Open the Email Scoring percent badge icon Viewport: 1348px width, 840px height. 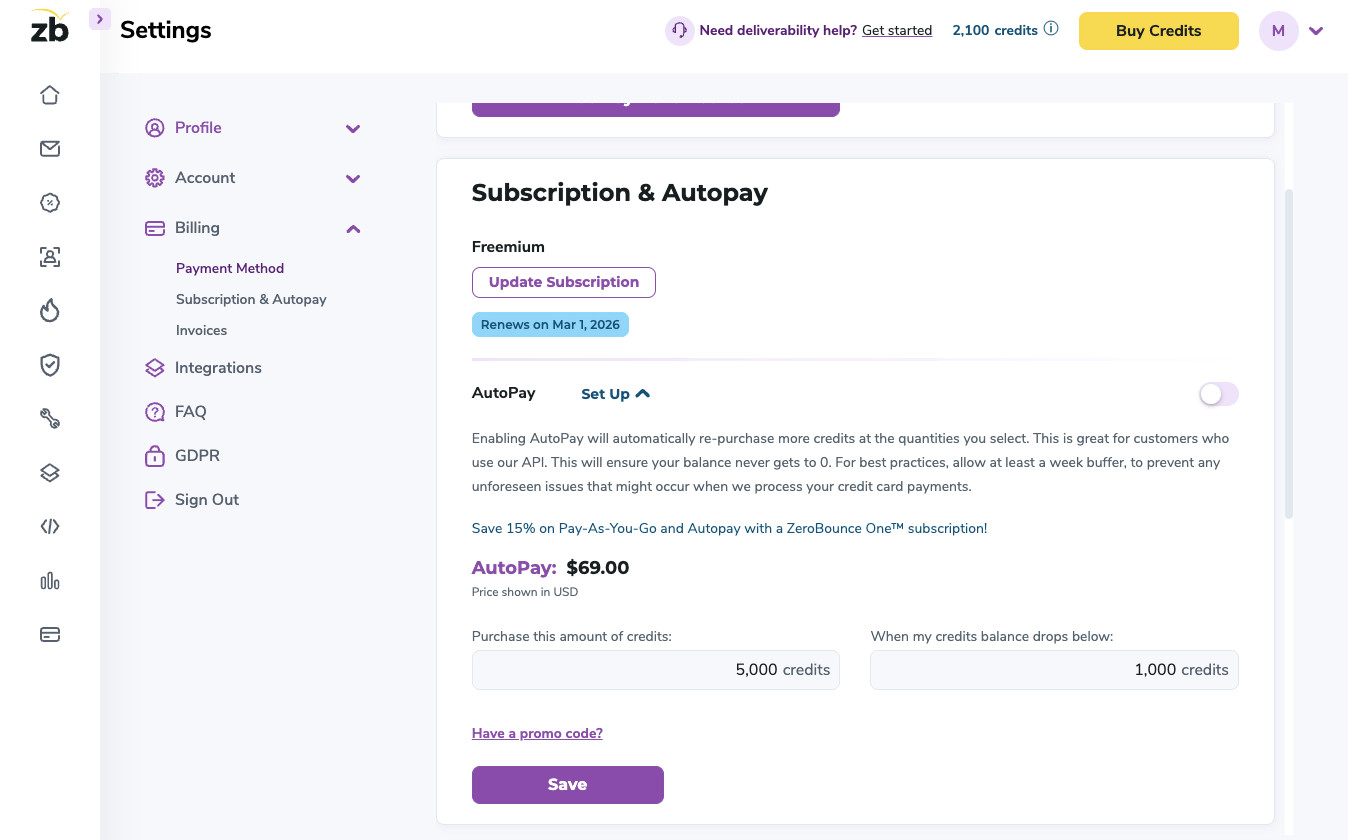(49, 202)
